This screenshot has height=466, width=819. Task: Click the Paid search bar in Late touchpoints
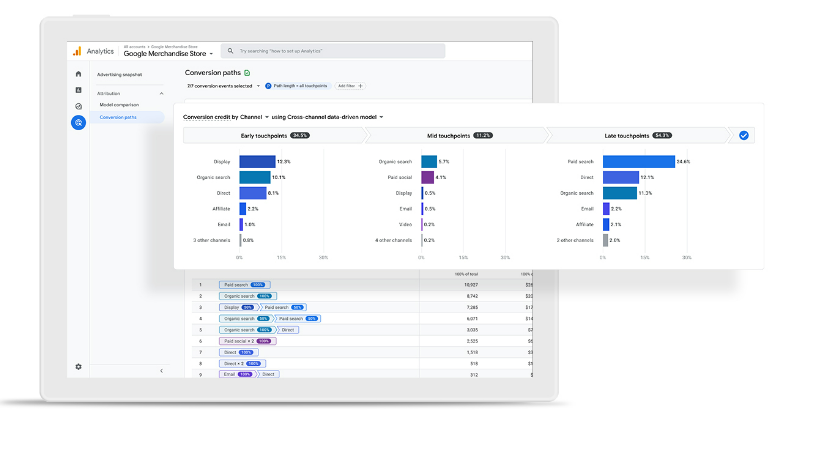click(638, 161)
